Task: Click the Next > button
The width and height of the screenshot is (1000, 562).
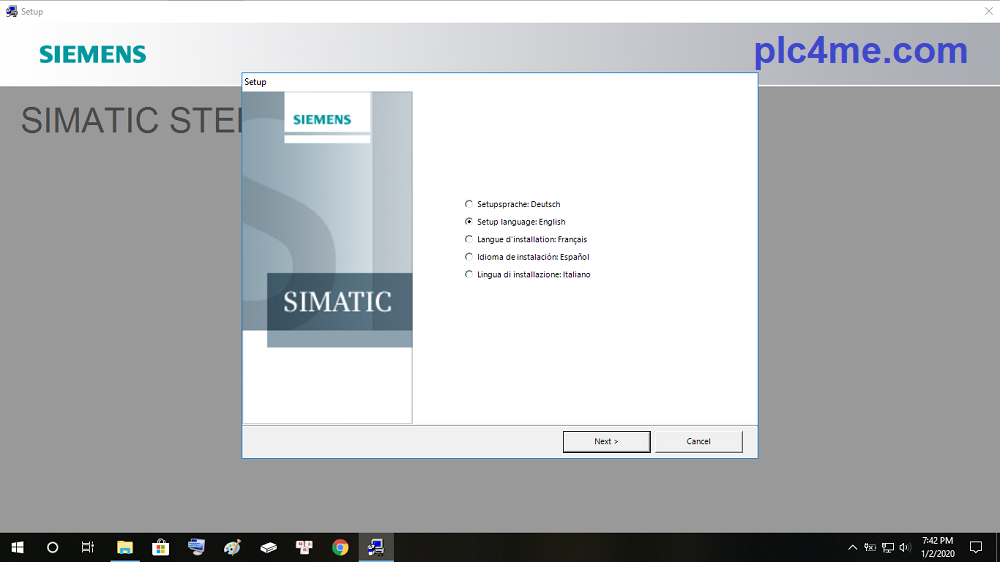Action: [606, 441]
